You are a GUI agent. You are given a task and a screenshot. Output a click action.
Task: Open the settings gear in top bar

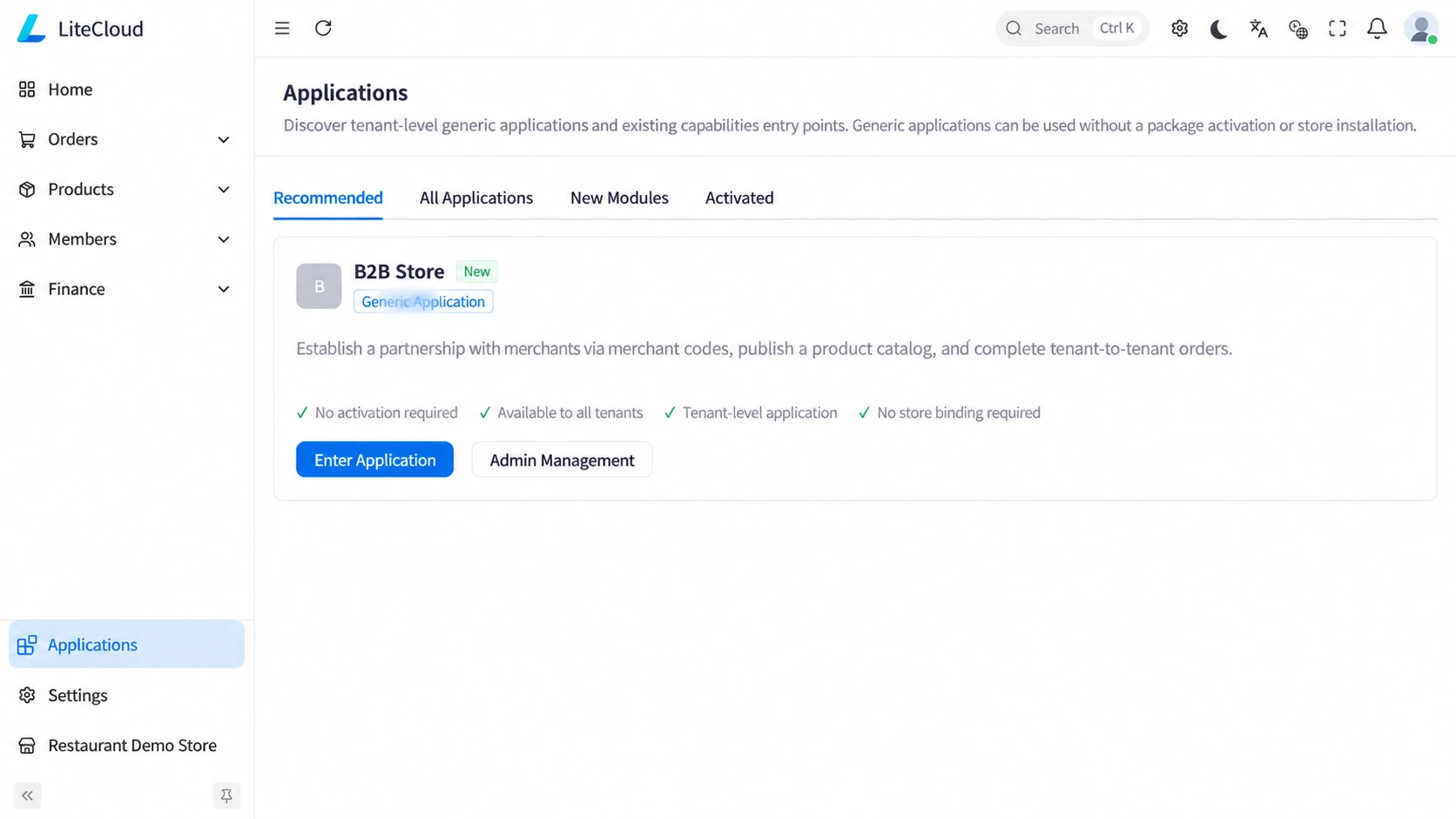tap(1179, 29)
